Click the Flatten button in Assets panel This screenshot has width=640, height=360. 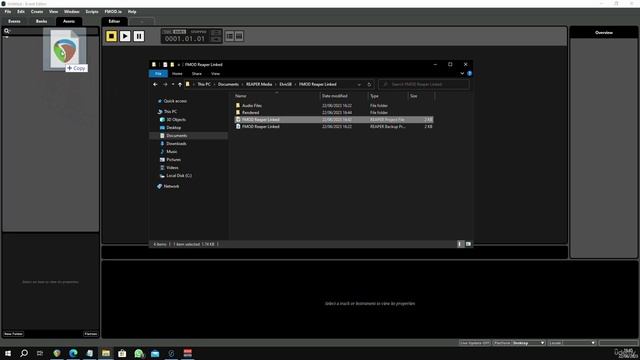[x=91, y=334]
